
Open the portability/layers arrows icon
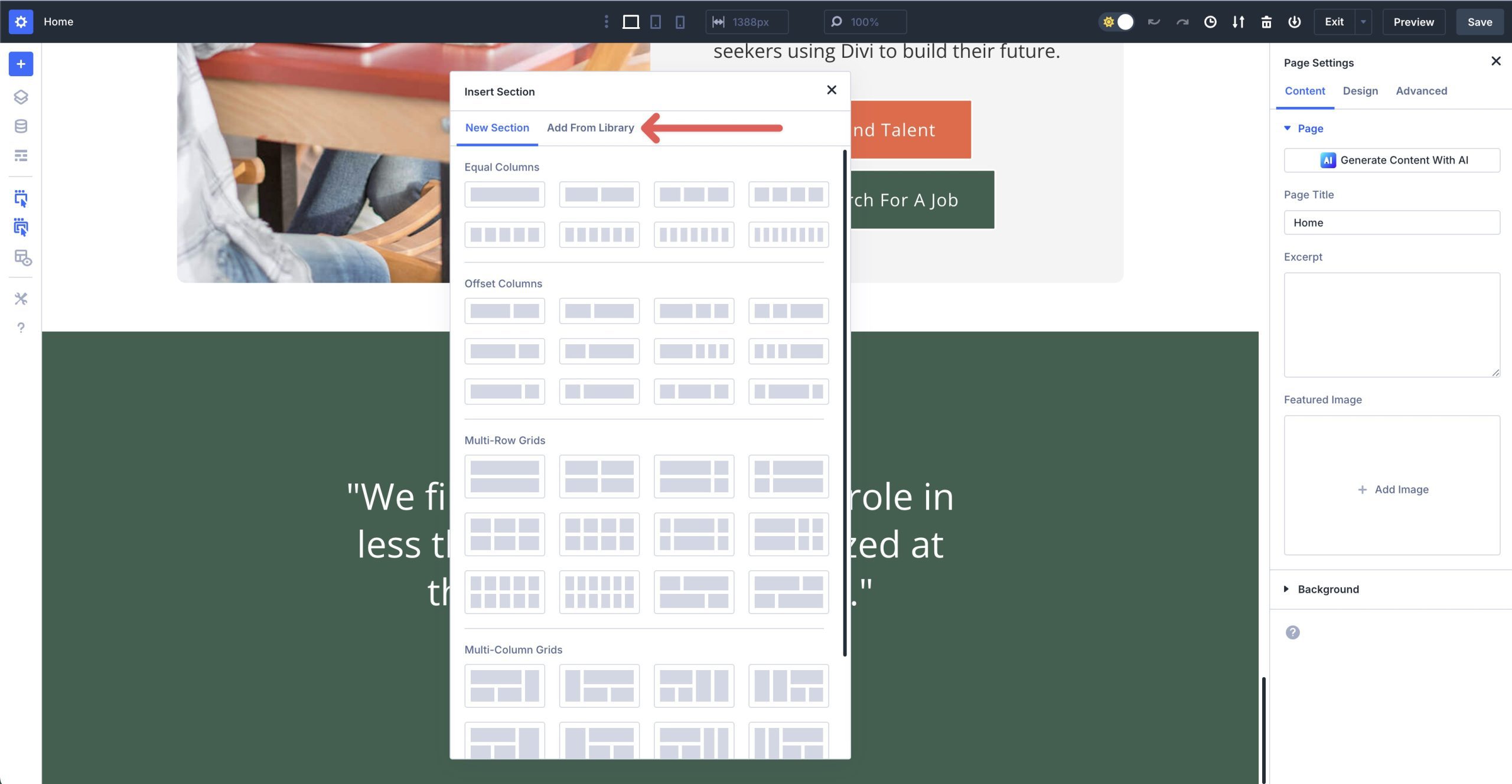coord(1238,21)
